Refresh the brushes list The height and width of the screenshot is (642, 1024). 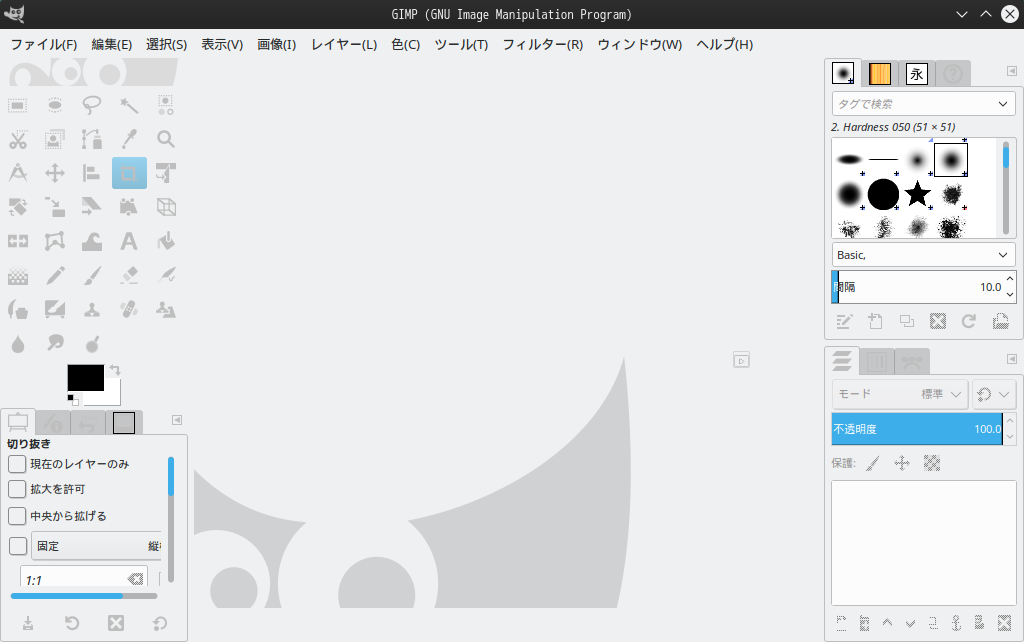click(968, 321)
